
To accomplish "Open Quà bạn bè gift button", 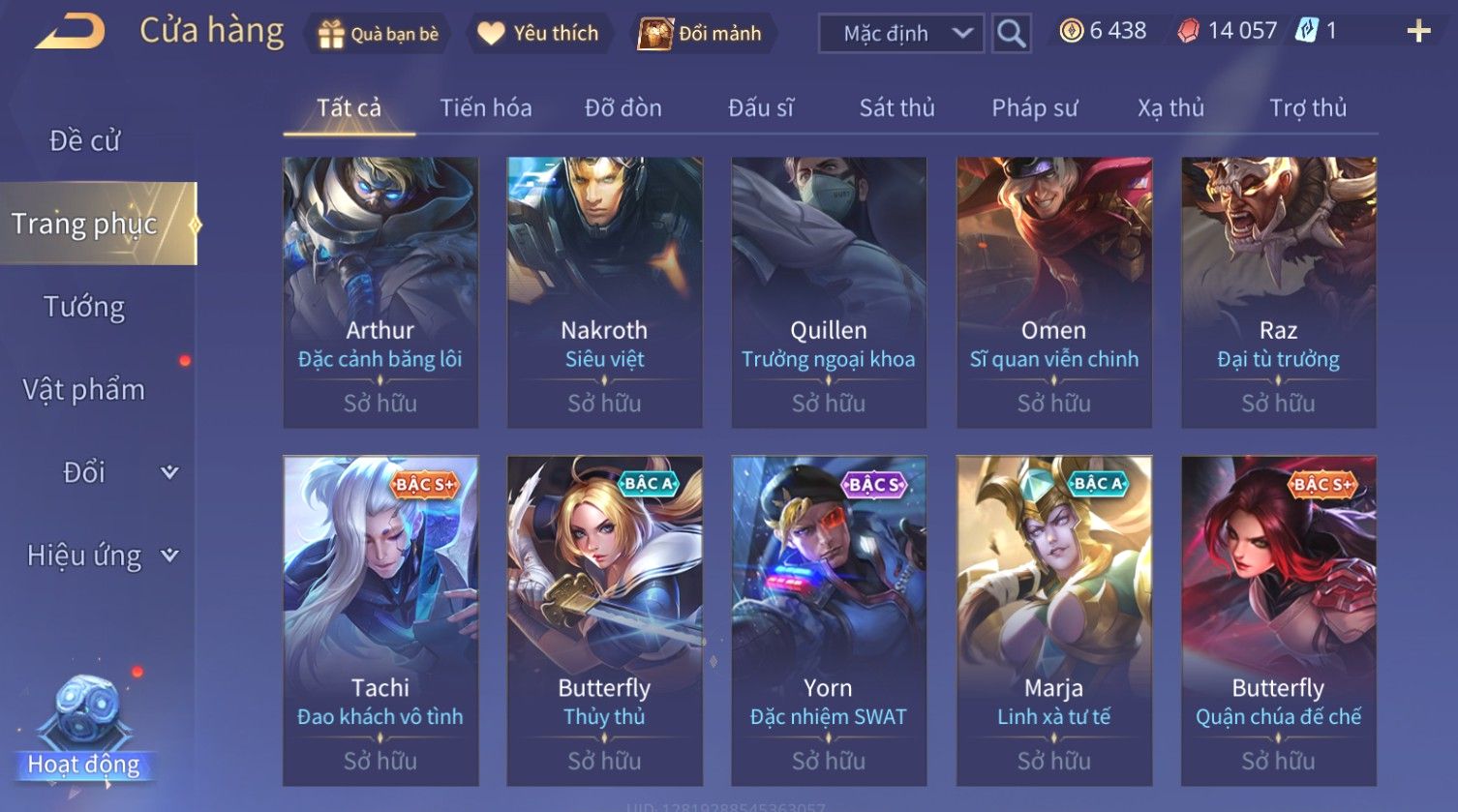I will point(379,34).
